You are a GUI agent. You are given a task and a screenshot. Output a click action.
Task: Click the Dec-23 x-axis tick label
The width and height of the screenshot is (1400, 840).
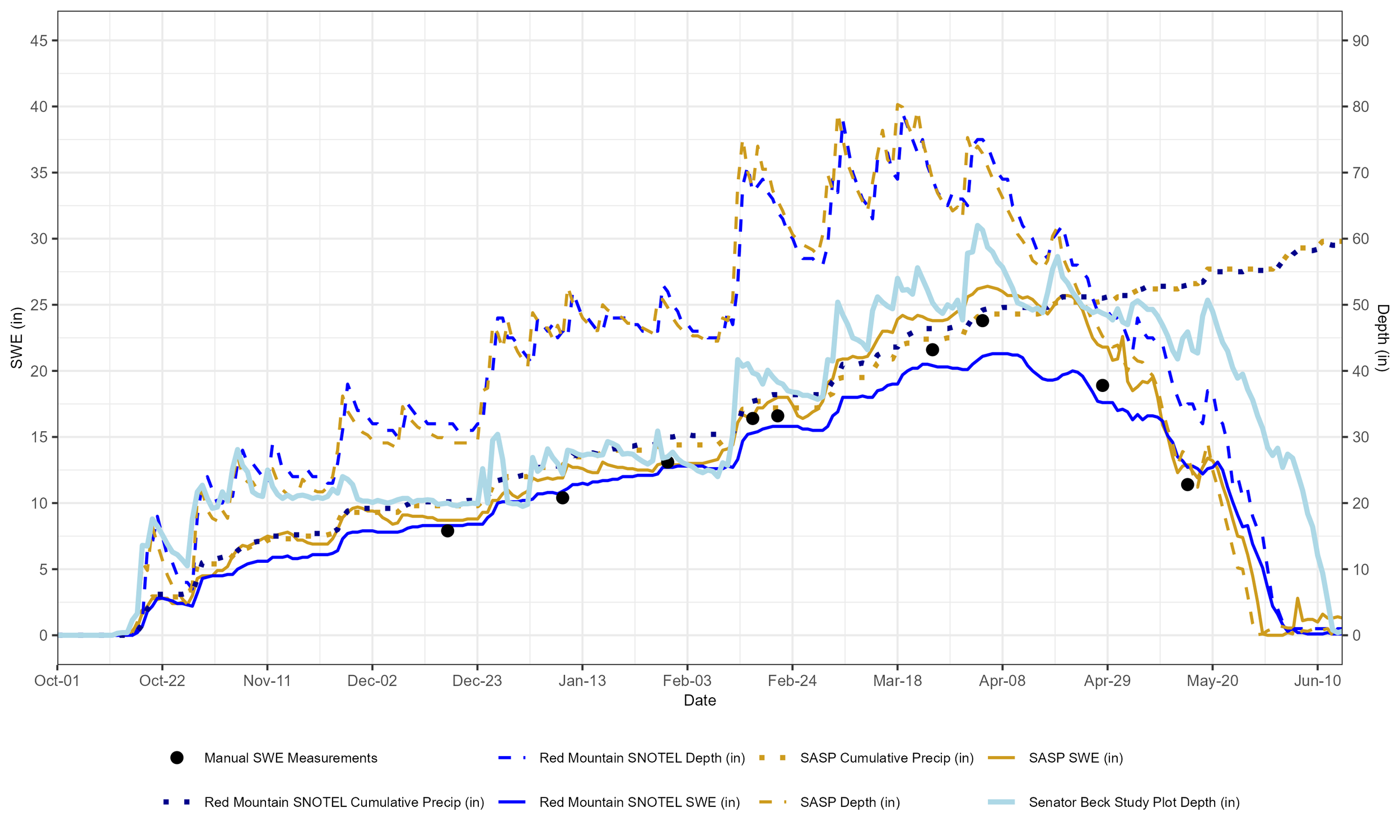click(x=477, y=680)
